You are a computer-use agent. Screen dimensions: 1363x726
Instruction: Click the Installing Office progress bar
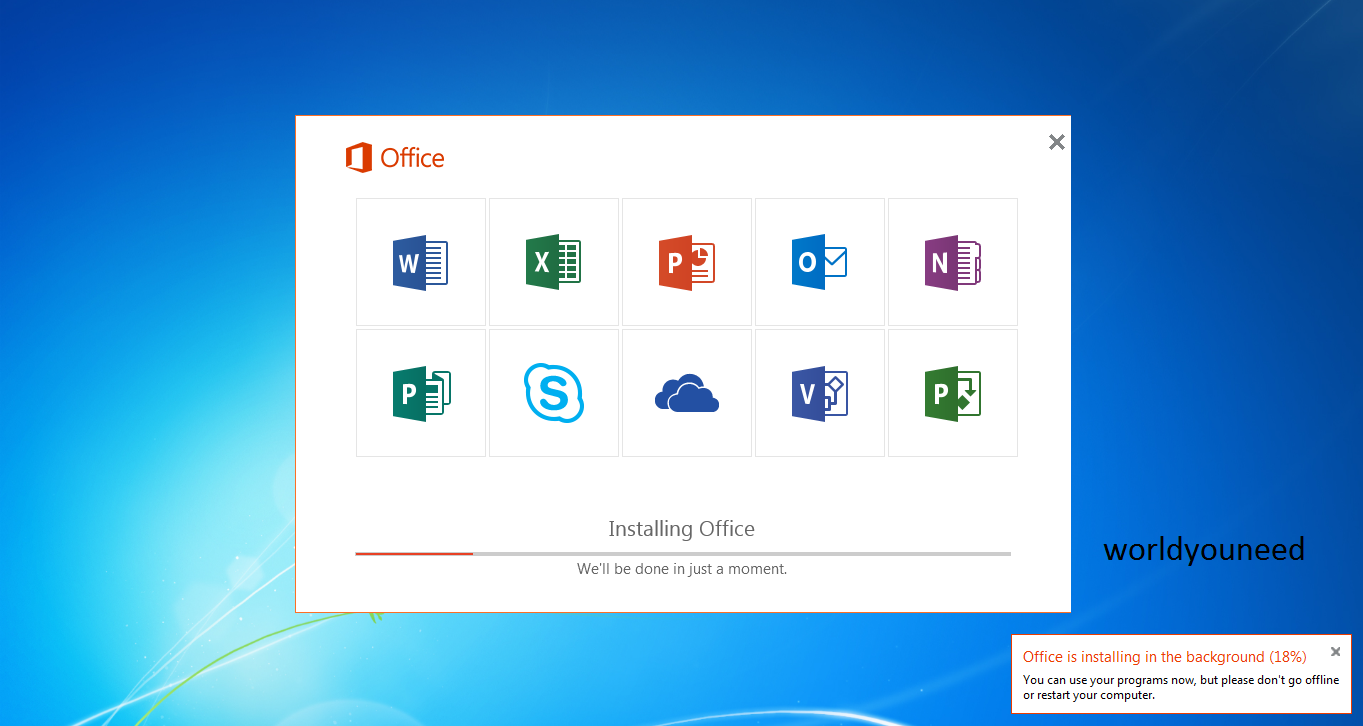[x=683, y=552]
